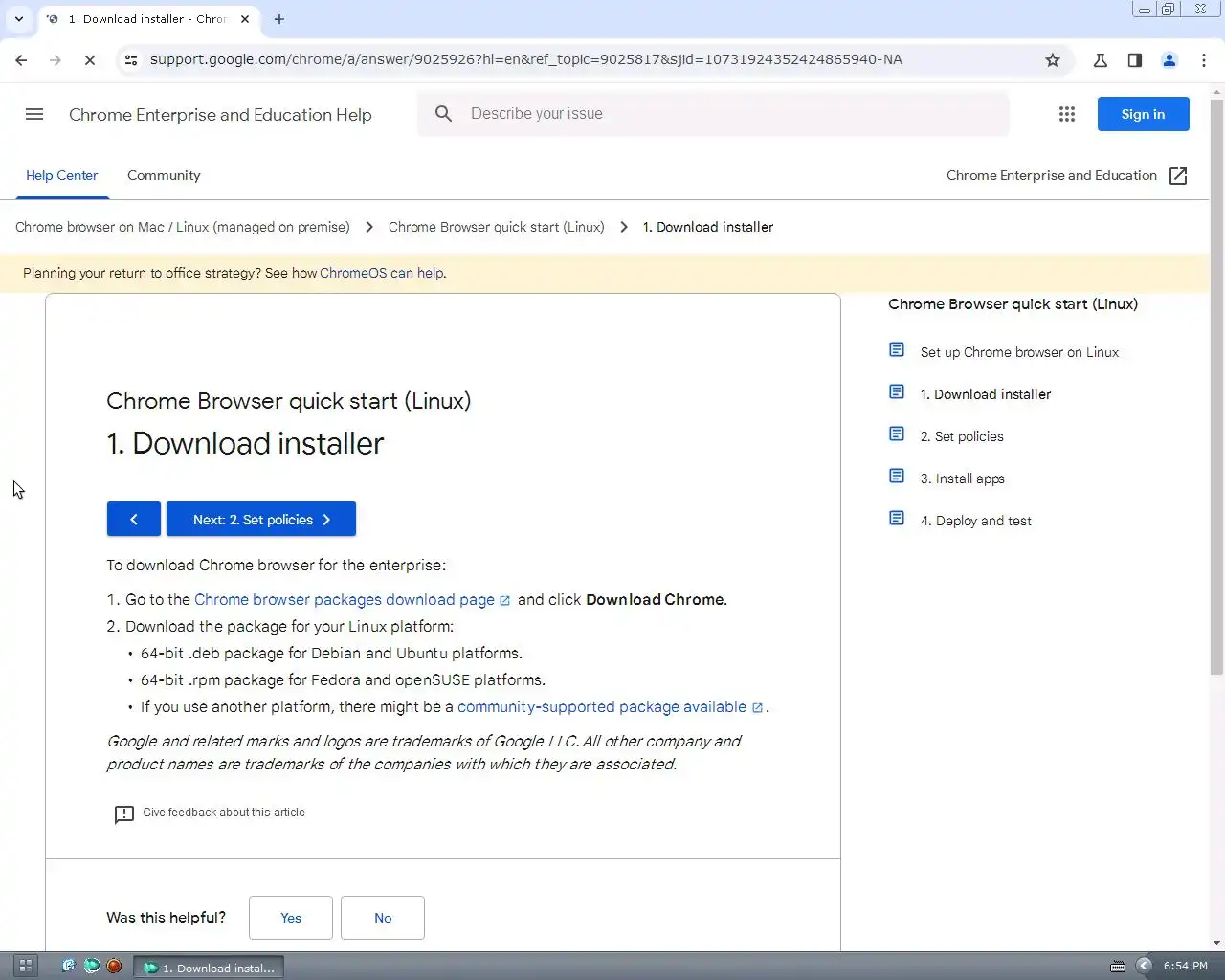Answer Yes to Was this helpful
This screenshot has height=980, width=1225.
(x=291, y=918)
